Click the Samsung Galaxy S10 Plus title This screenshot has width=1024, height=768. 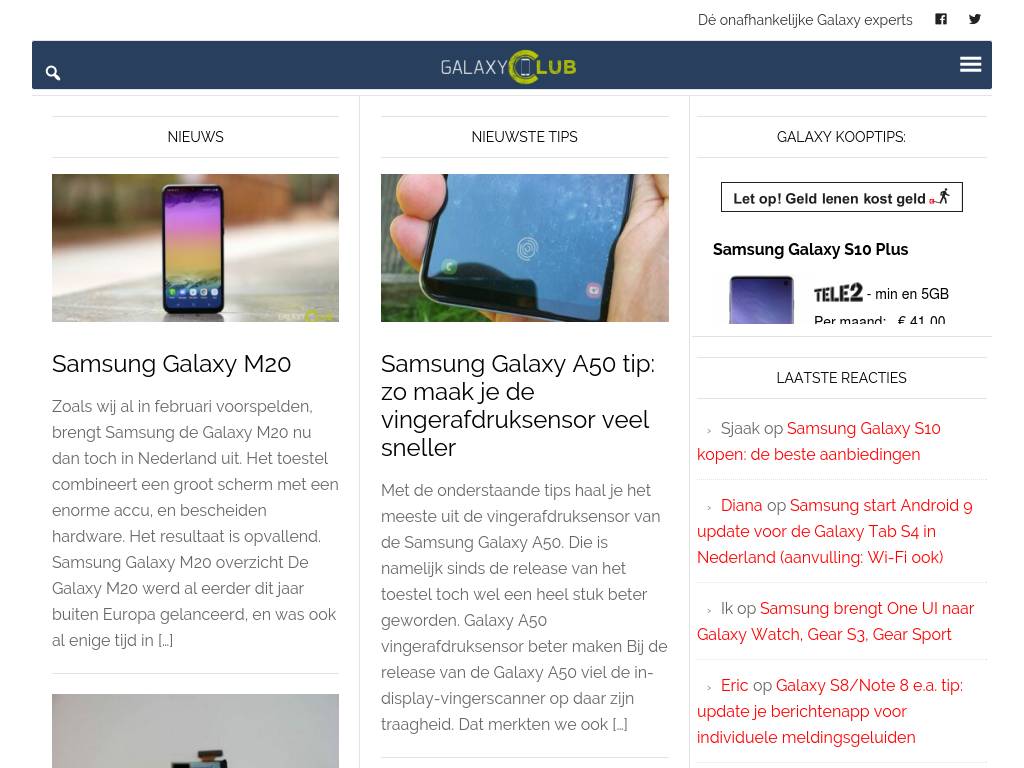[x=810, y=249]
